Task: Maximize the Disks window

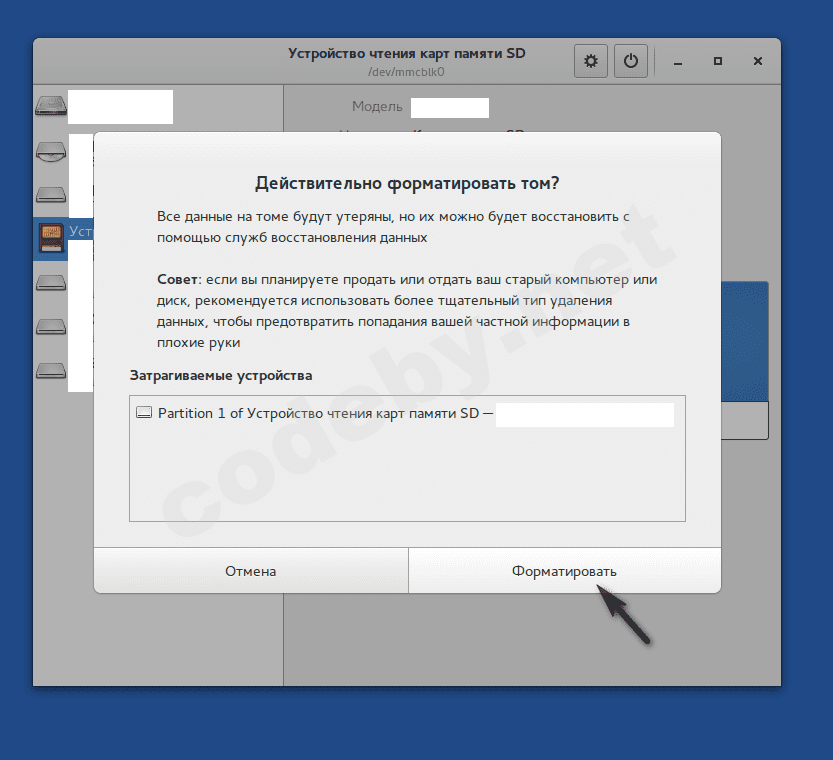Action: [718, 61]
